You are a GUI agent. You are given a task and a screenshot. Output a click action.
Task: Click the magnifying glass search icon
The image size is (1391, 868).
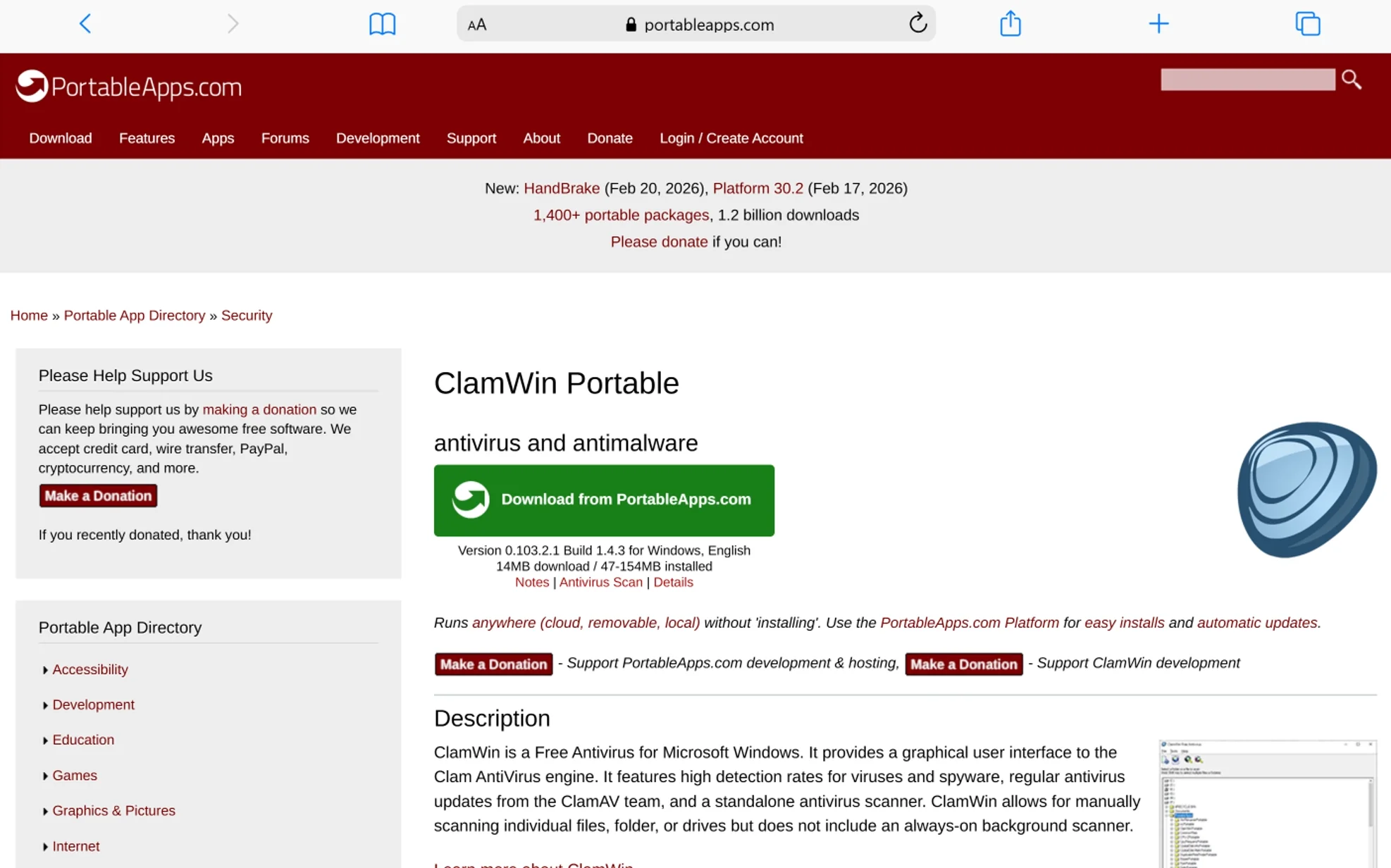click(1352, 80)
